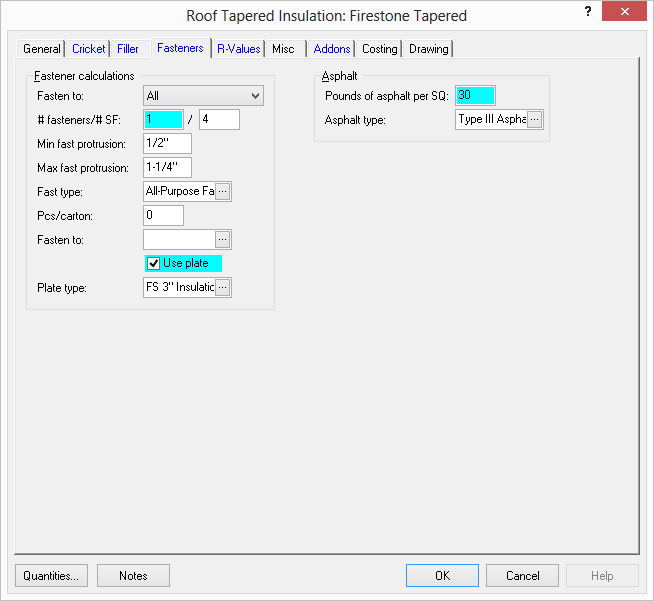Click the Notes button

click(x=133, y=576)
